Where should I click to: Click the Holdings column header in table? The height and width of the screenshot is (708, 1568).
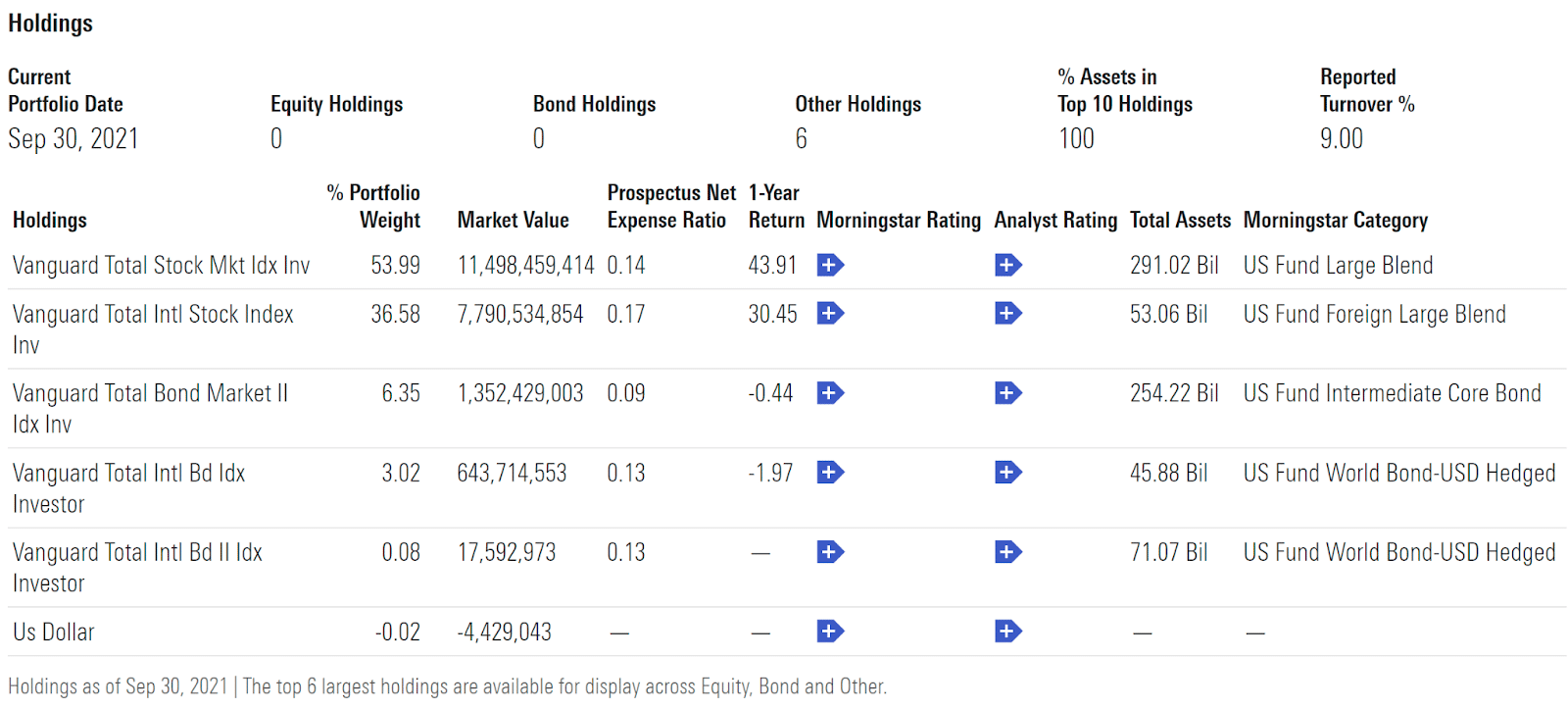(x=50, y=220)
